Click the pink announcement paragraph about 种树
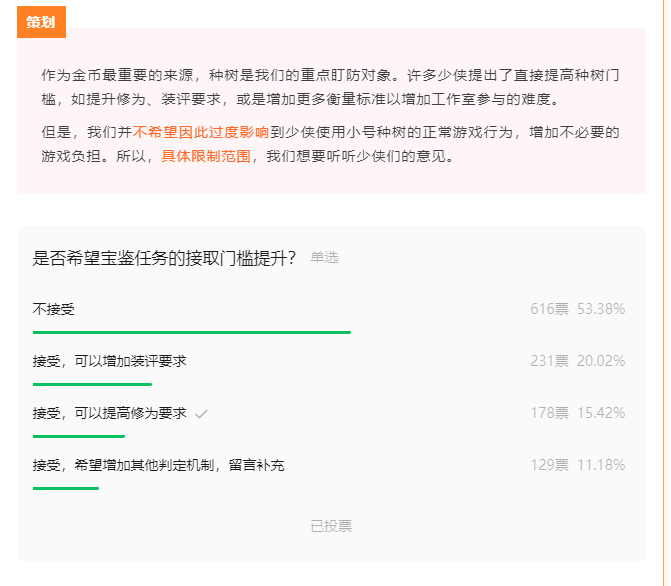 (330, 87)
